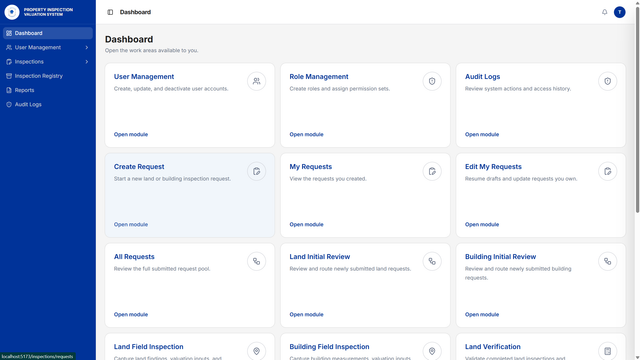Image resolution: width=640 pixels, height=360 pixels.
Task: Click the shield icon on Audit Logs card
Action: click(x=607, y=81)
